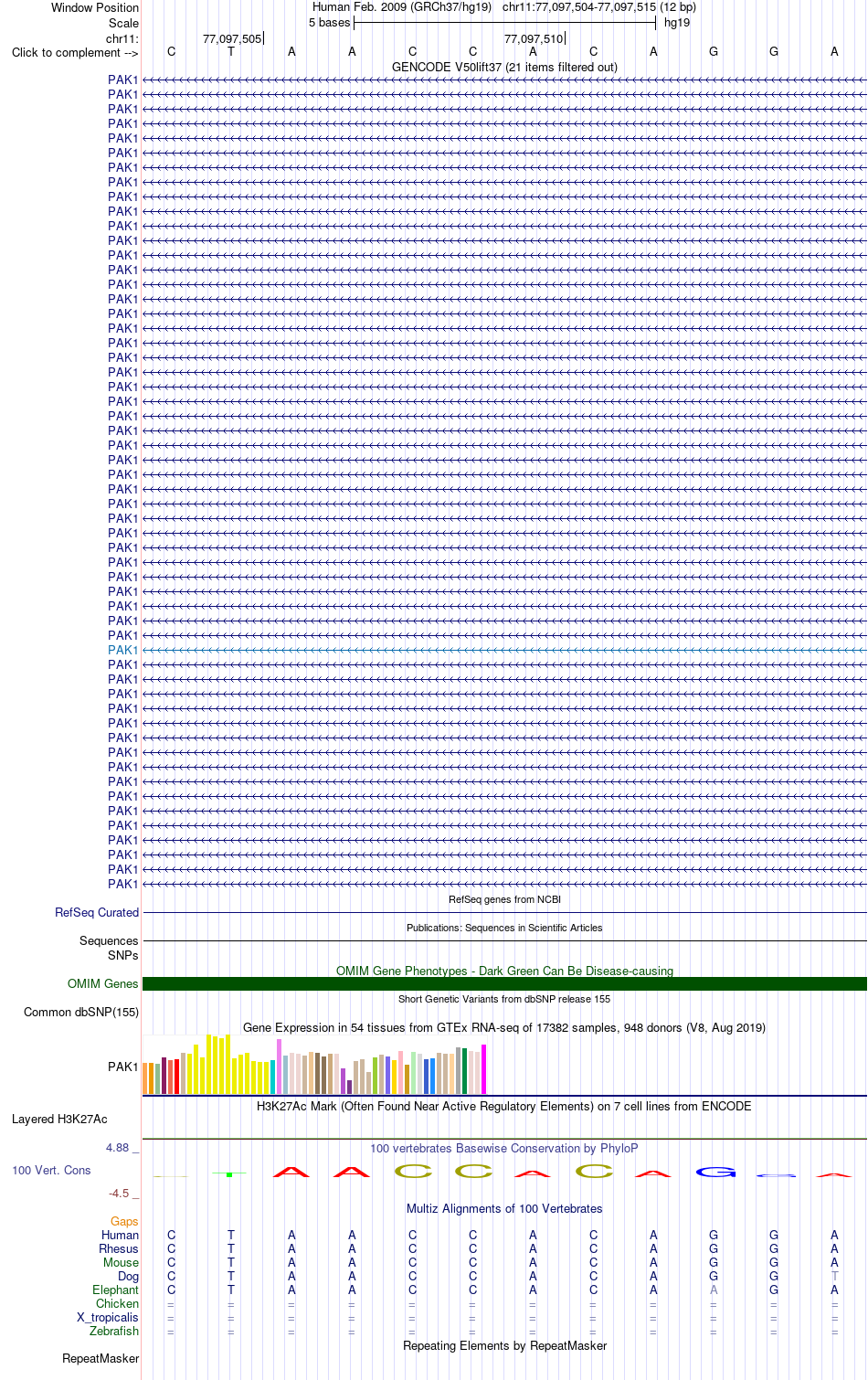Click 'Short Genetic Variants from dbSNP release 155'
Image resolution: width=868 pixels, height=1380 pixels.
point(504,999)
